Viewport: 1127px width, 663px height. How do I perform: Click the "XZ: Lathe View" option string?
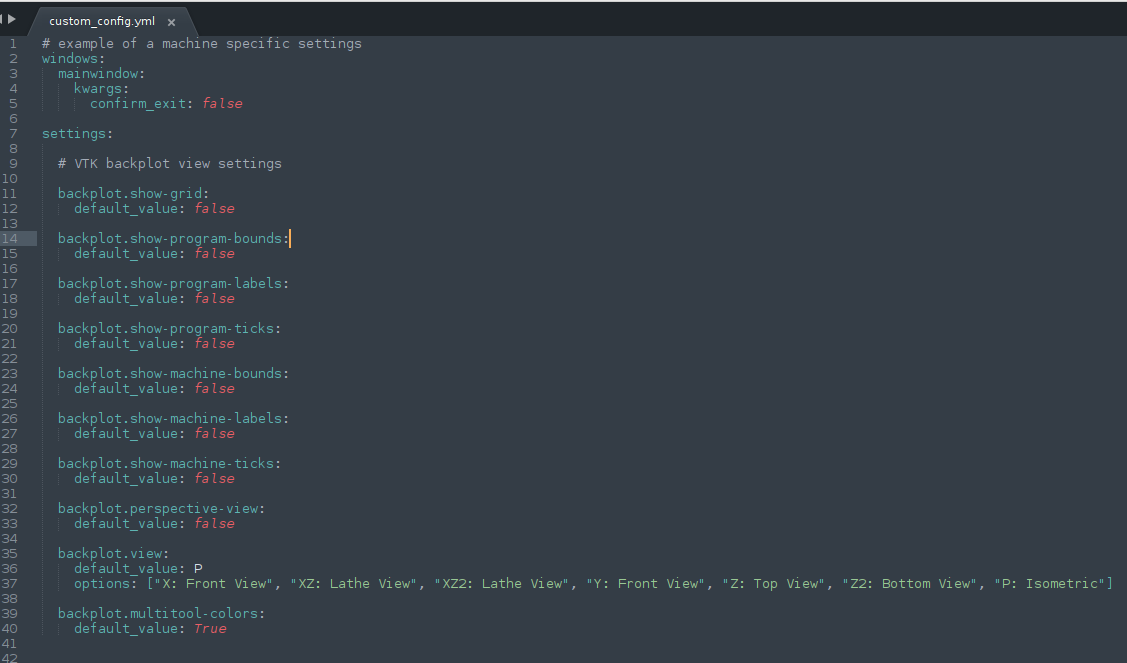pos(354,584)
